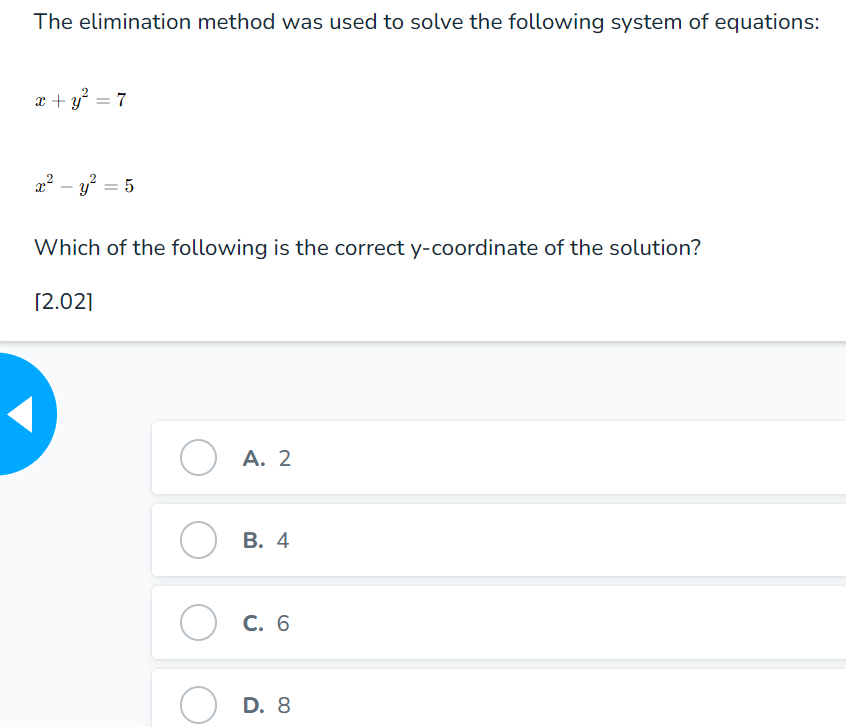Pick the radio circle beside D. 8

pyautogui.click(x=198, y=705)
